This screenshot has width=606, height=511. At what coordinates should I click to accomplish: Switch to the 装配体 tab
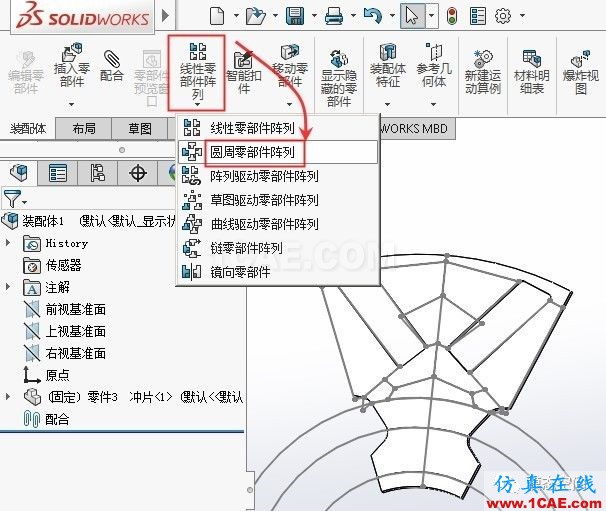click(27, 128)
